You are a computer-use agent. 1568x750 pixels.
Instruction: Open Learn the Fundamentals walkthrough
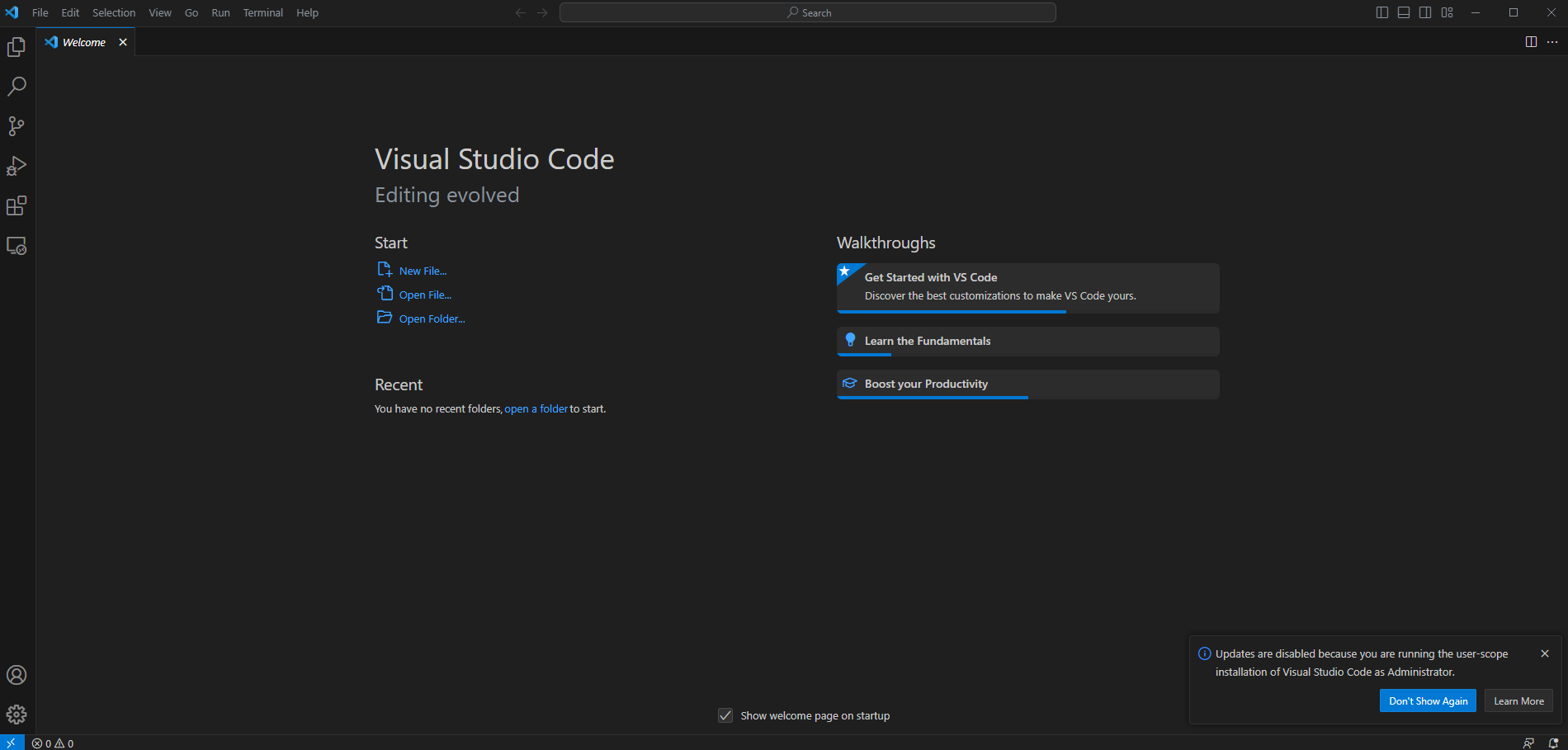pyautogui.click(x=1027, y=342)
